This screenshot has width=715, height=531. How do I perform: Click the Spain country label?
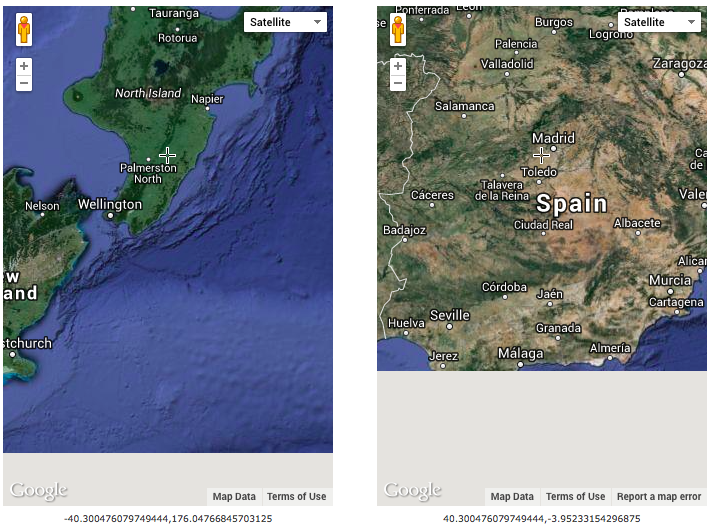click(571, 203)
